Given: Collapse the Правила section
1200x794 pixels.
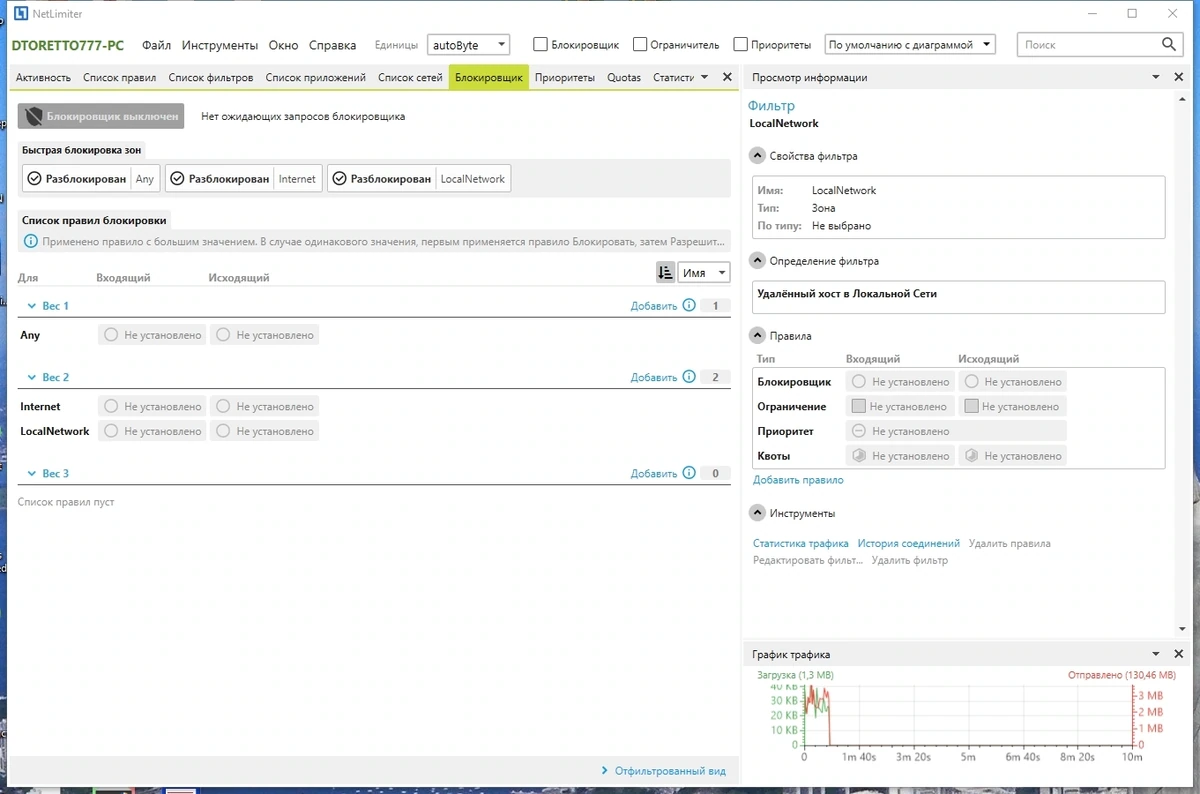Looking at the screenshot, I should 757,336.
